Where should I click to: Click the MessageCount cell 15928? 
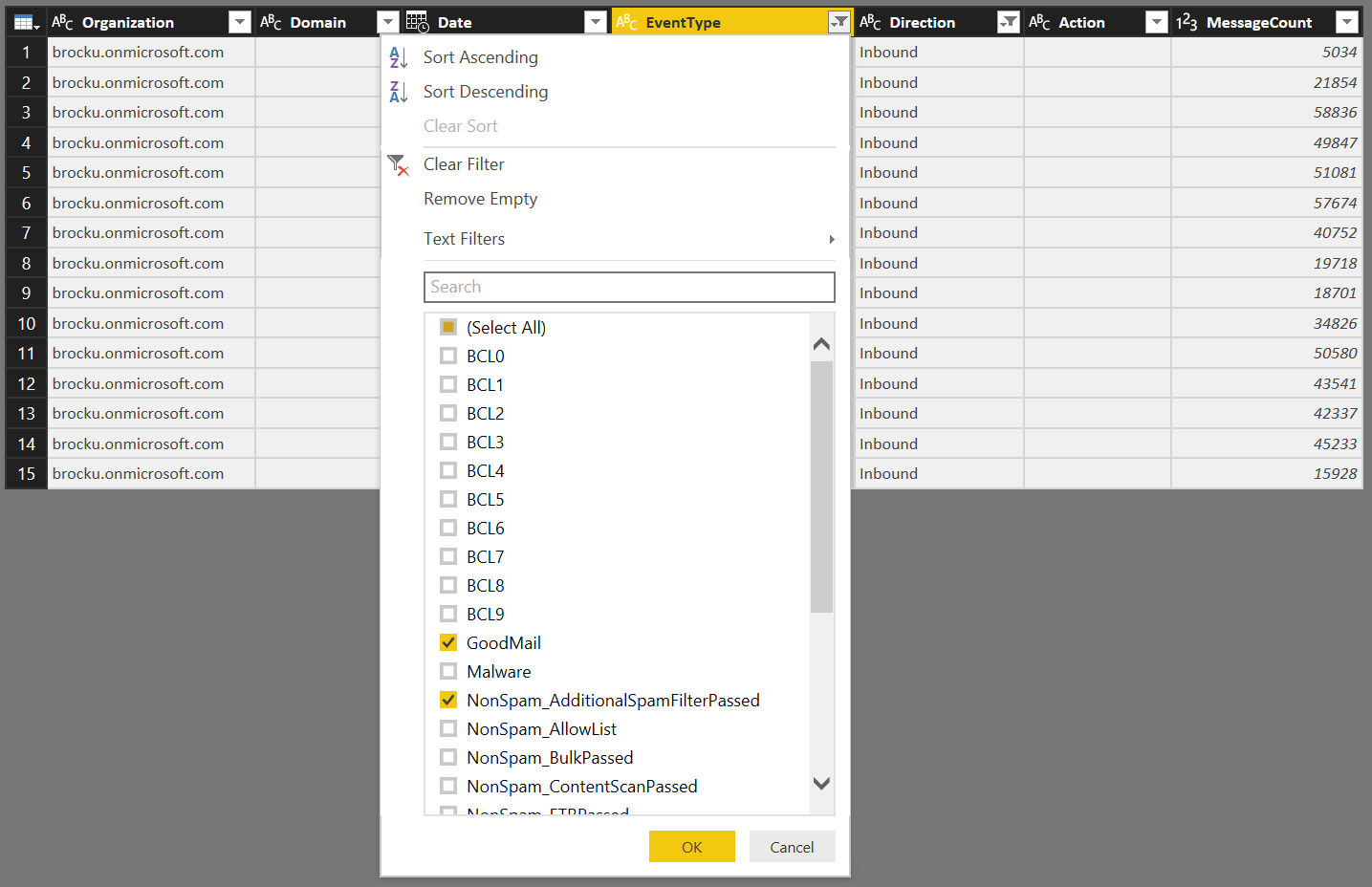(1267, 474)
